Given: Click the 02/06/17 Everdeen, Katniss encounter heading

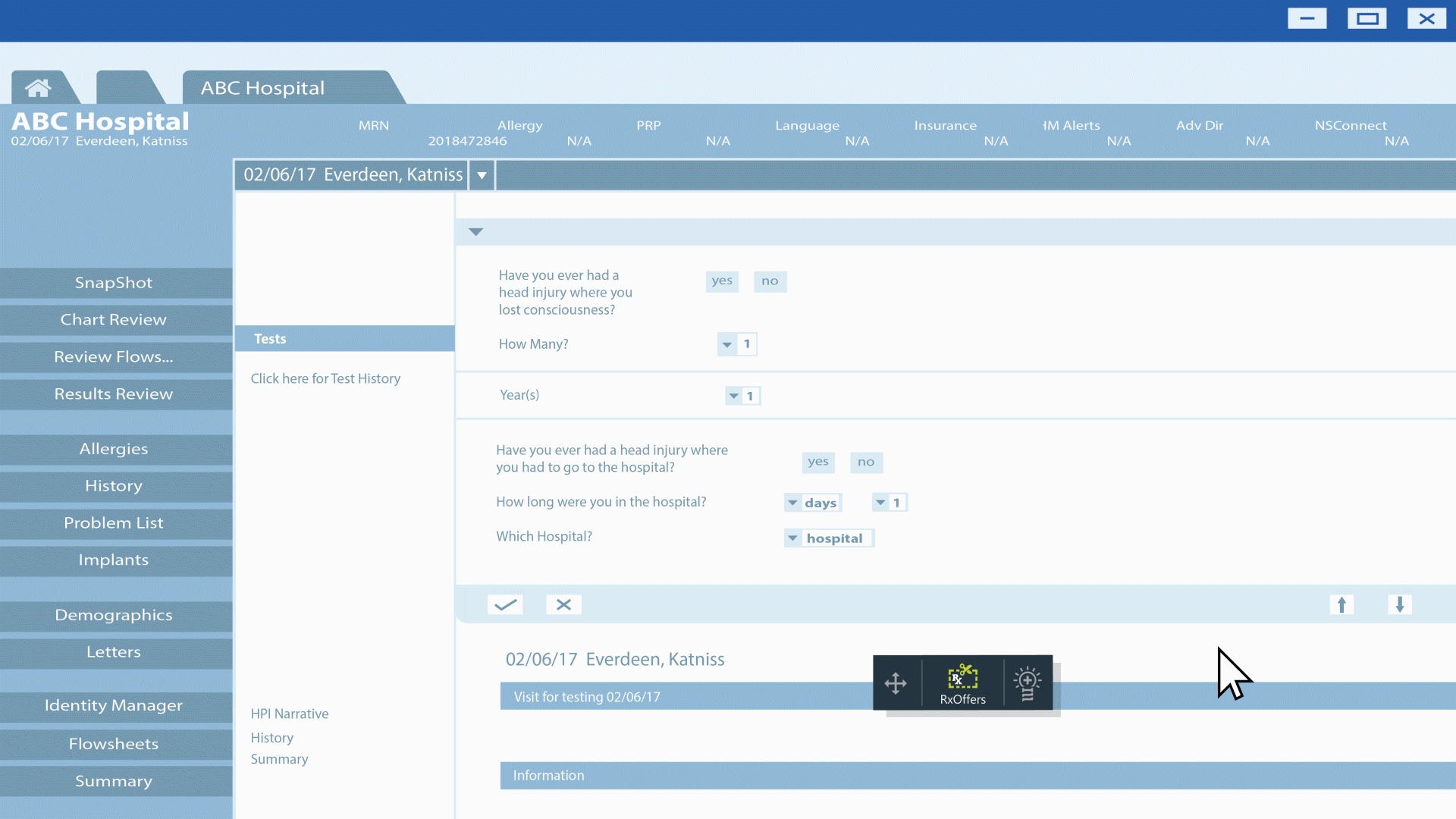Looking at the screenshot, I should 615,660.
